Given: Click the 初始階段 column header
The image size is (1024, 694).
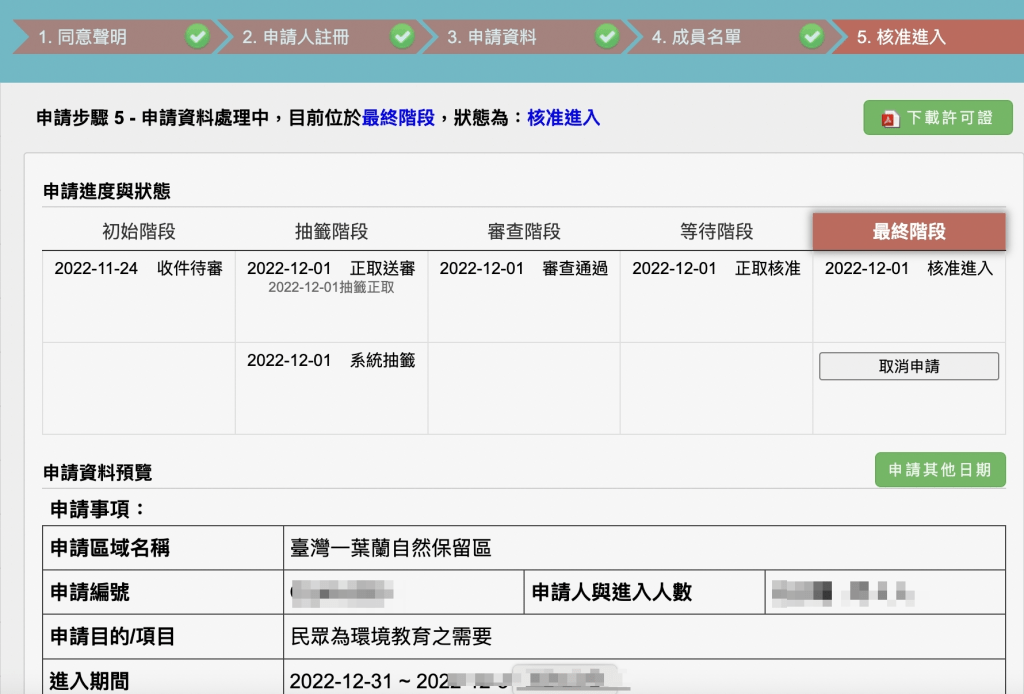Looking at the screenshot, I should [x=139, y=232].
